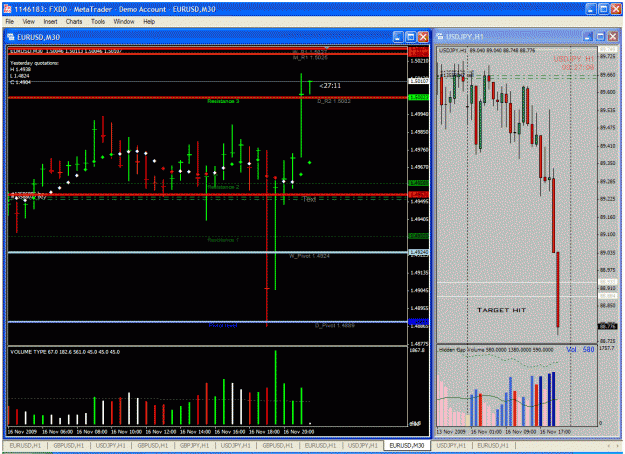
Task: Click the USDJPY,H1 chart window icon
Action: tap(440, 37)
